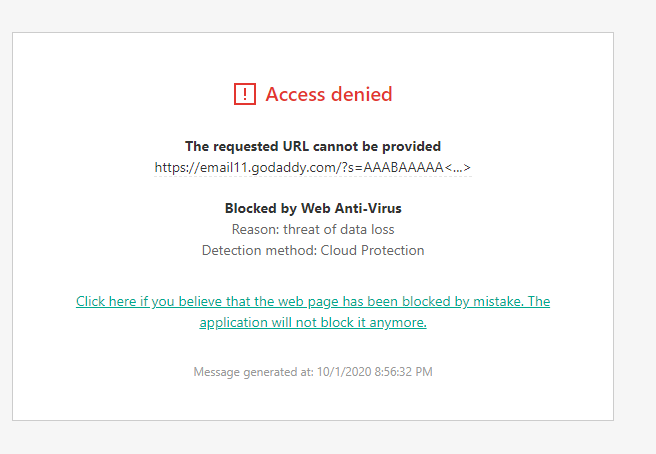Click the 'Blocked by Web Anti-Virus' label

point(313,208)
